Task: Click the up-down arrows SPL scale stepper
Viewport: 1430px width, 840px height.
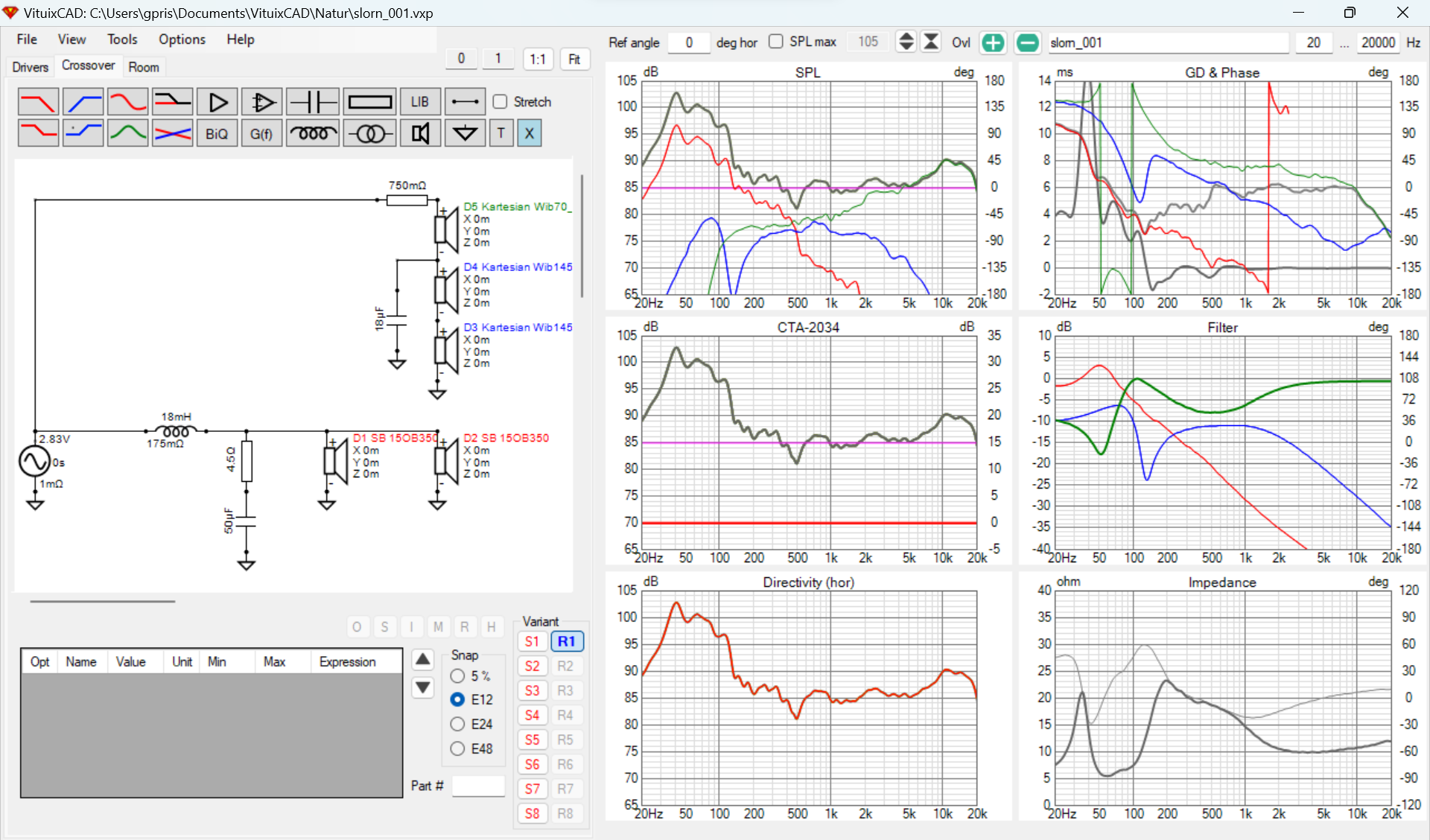Action: tap(906, 42)
